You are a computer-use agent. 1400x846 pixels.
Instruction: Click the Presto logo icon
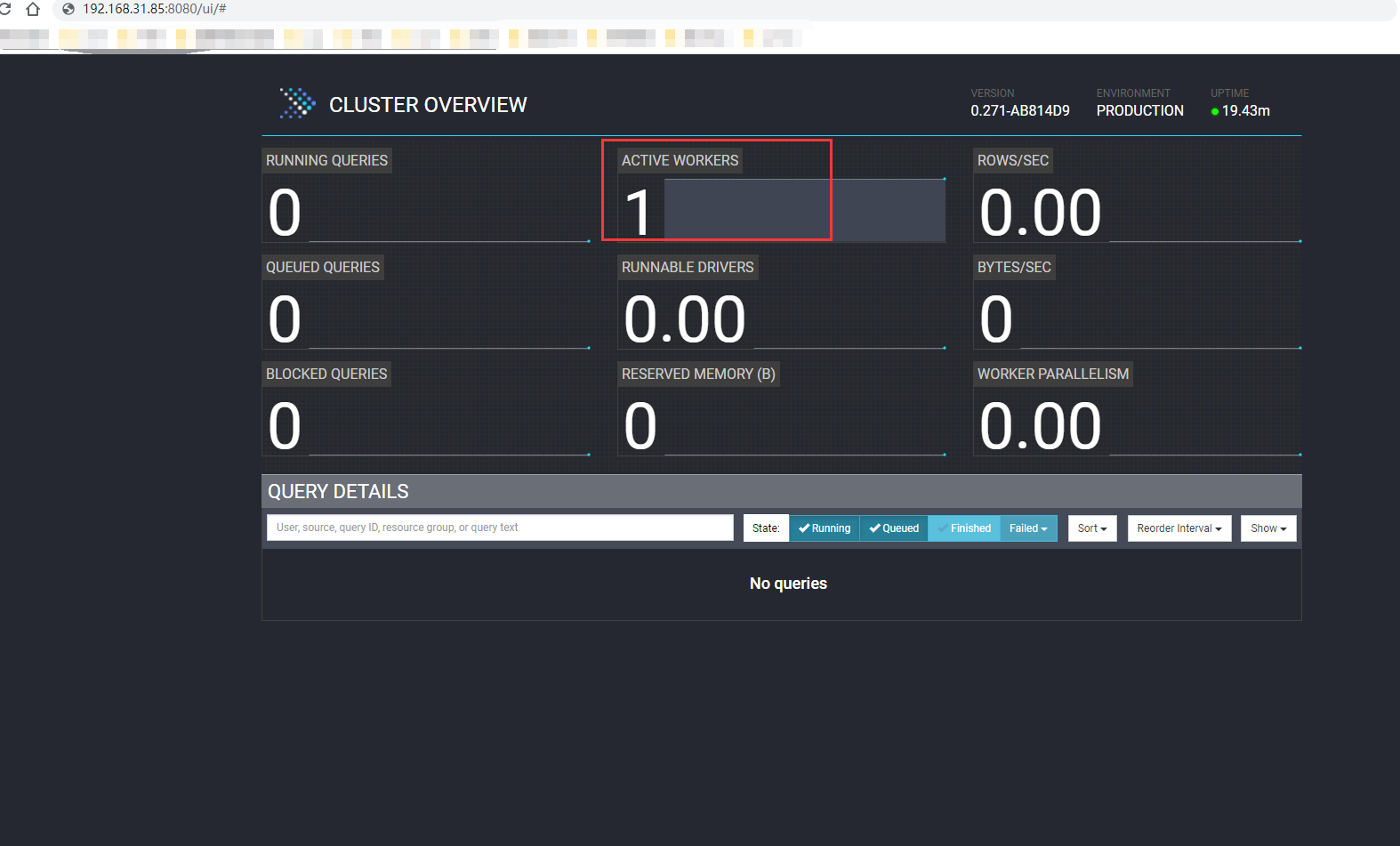click(x=297, y=104)
